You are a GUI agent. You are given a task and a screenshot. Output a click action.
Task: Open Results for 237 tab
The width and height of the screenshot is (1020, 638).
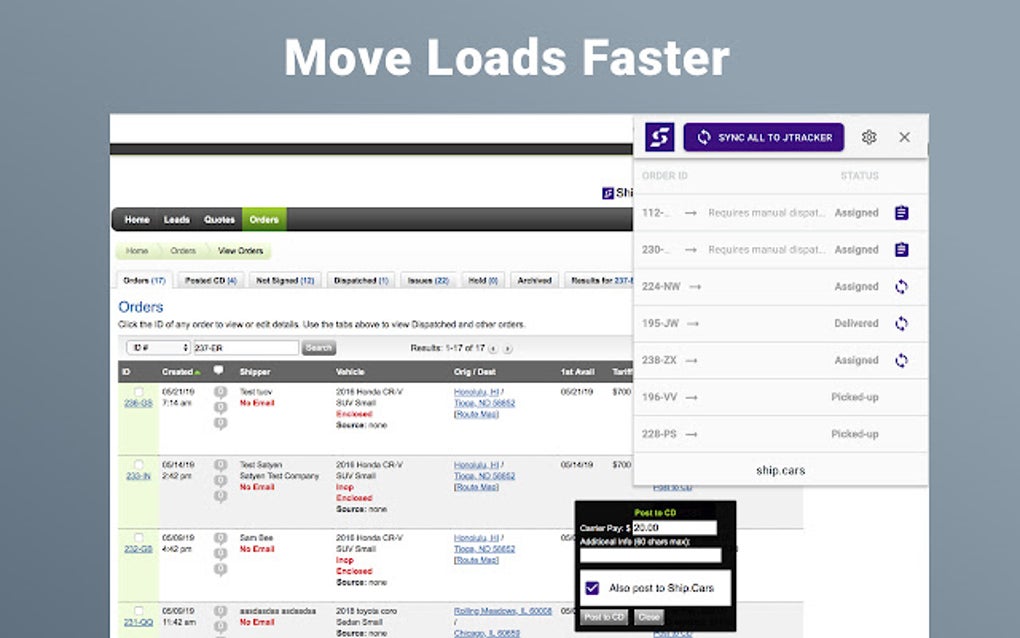pos(599,280)
